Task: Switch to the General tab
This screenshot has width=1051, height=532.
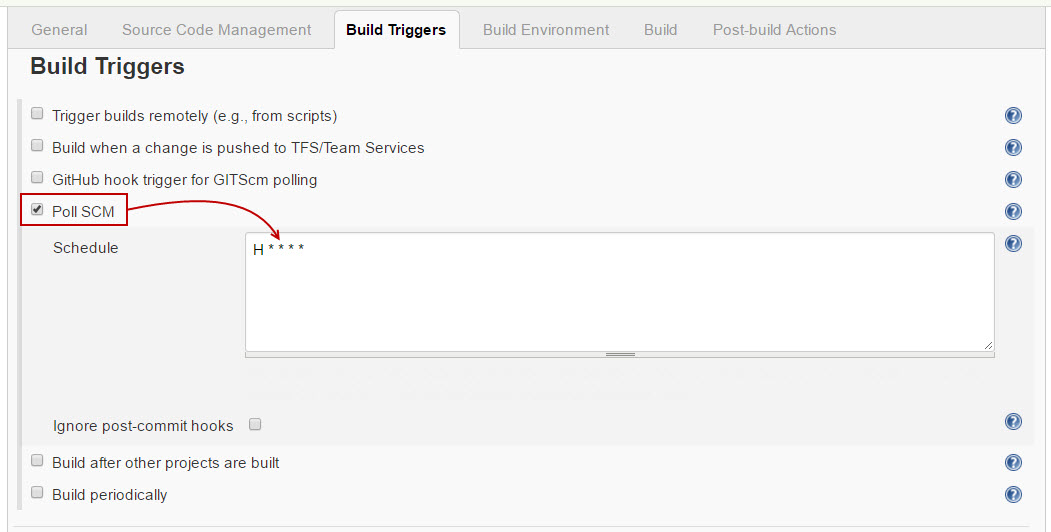Action: [x=59, y=30]
